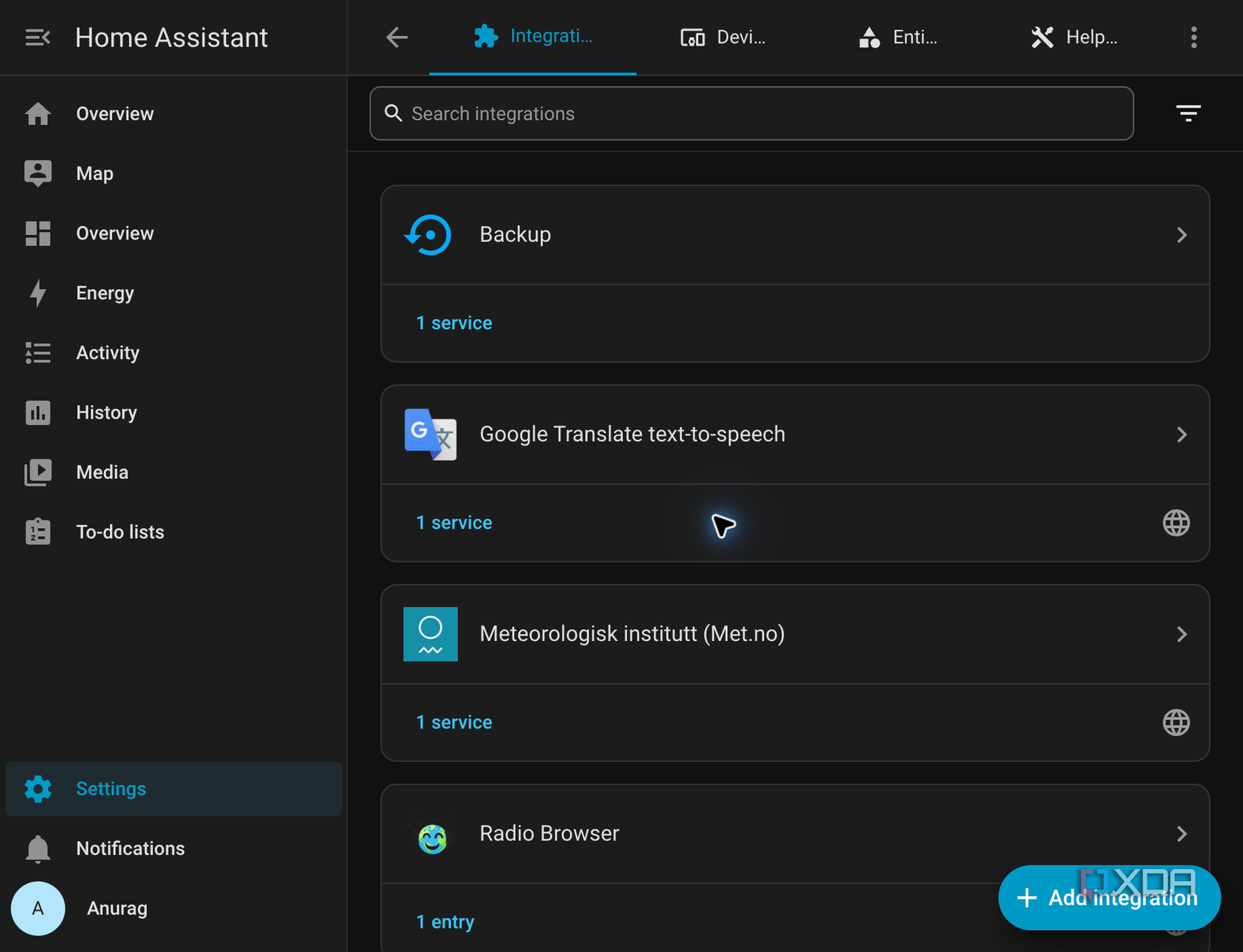Open Media in the sidebar
The height and width of the screenshot is (952, 1243).
[x=173, y=472]
